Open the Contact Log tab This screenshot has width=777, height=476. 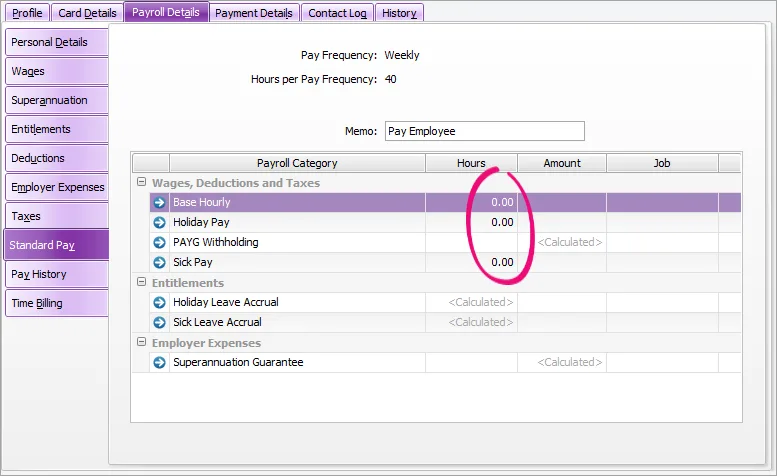click(337, 13)
